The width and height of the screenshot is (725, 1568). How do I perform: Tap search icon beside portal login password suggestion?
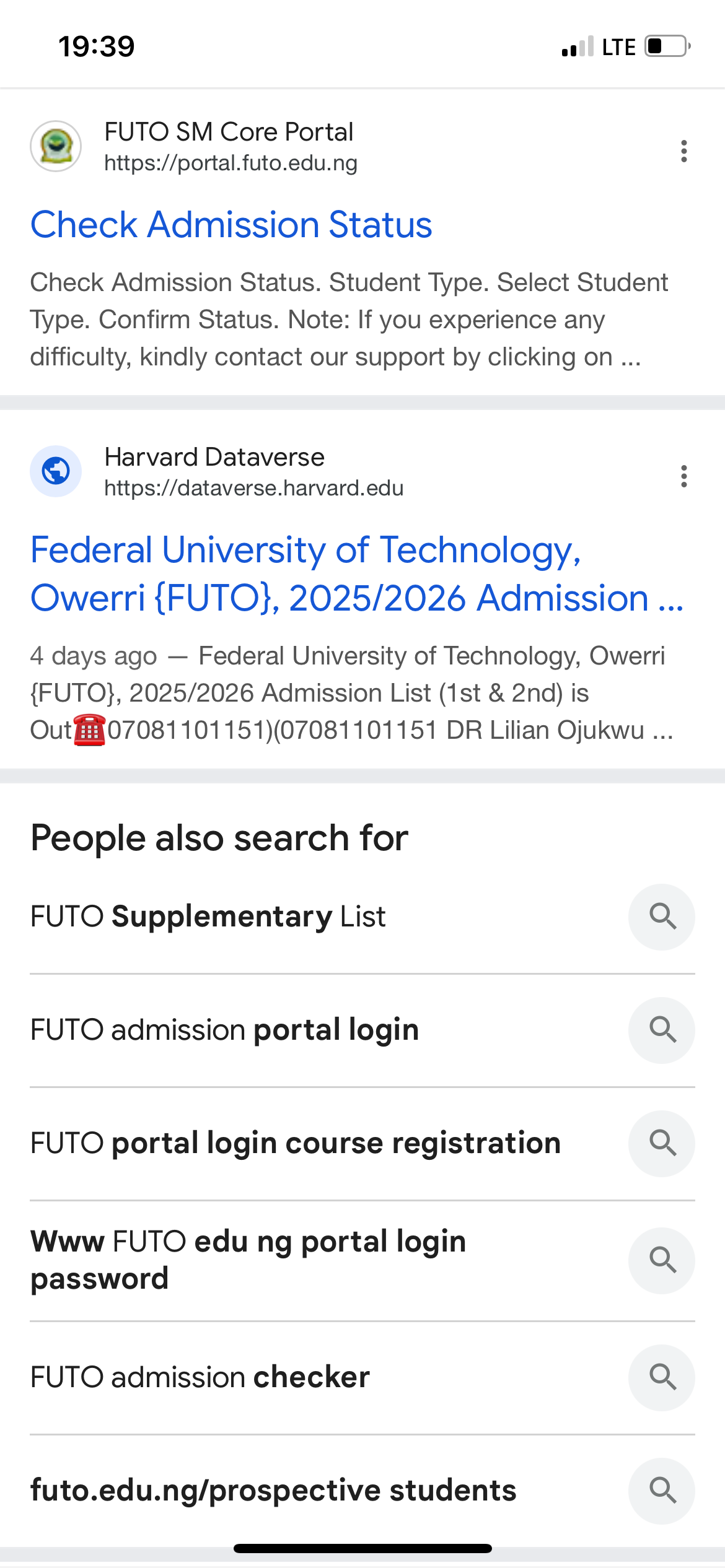[x=661, y=1260]
